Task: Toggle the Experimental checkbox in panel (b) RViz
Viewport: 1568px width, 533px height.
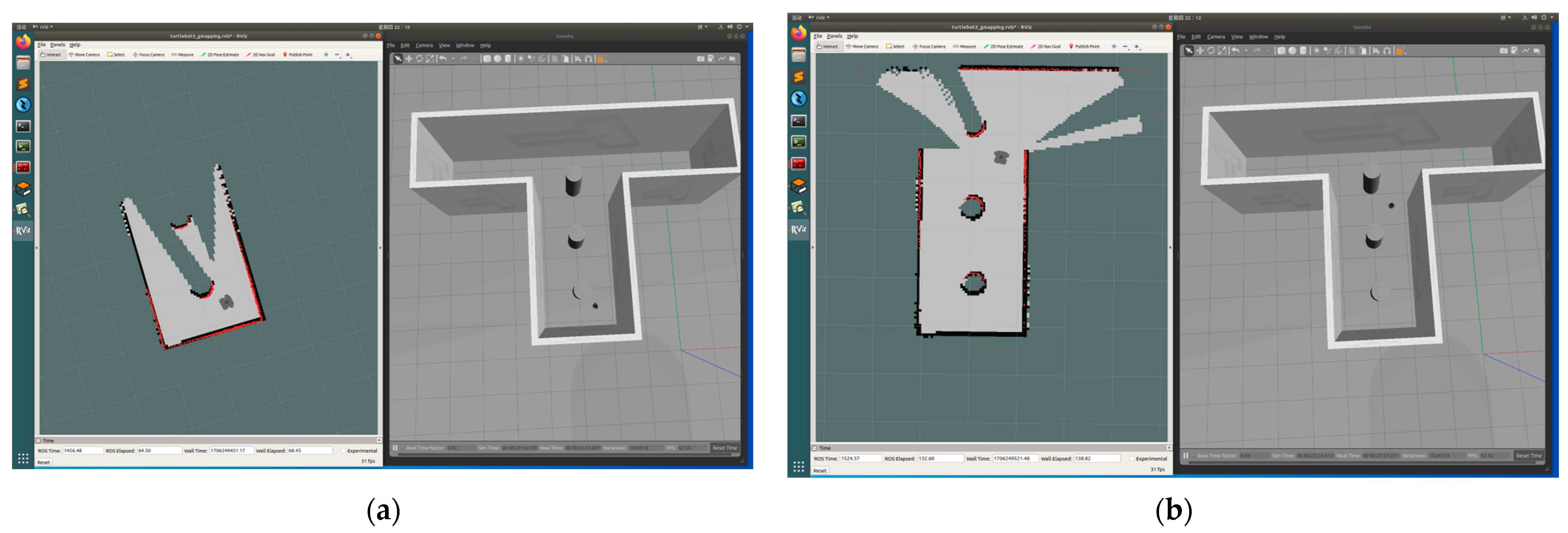Action: 1131,459
